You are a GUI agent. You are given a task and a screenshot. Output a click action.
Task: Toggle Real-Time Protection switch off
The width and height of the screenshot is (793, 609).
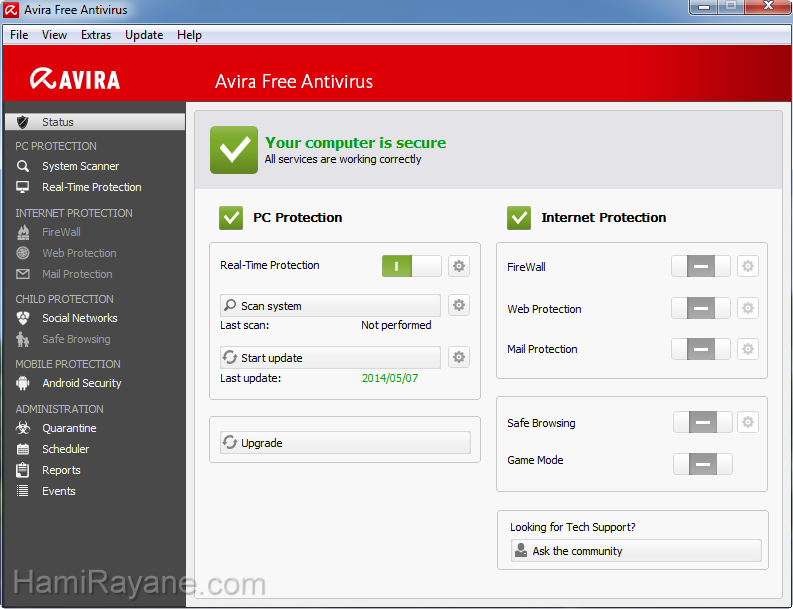point(412,266)
